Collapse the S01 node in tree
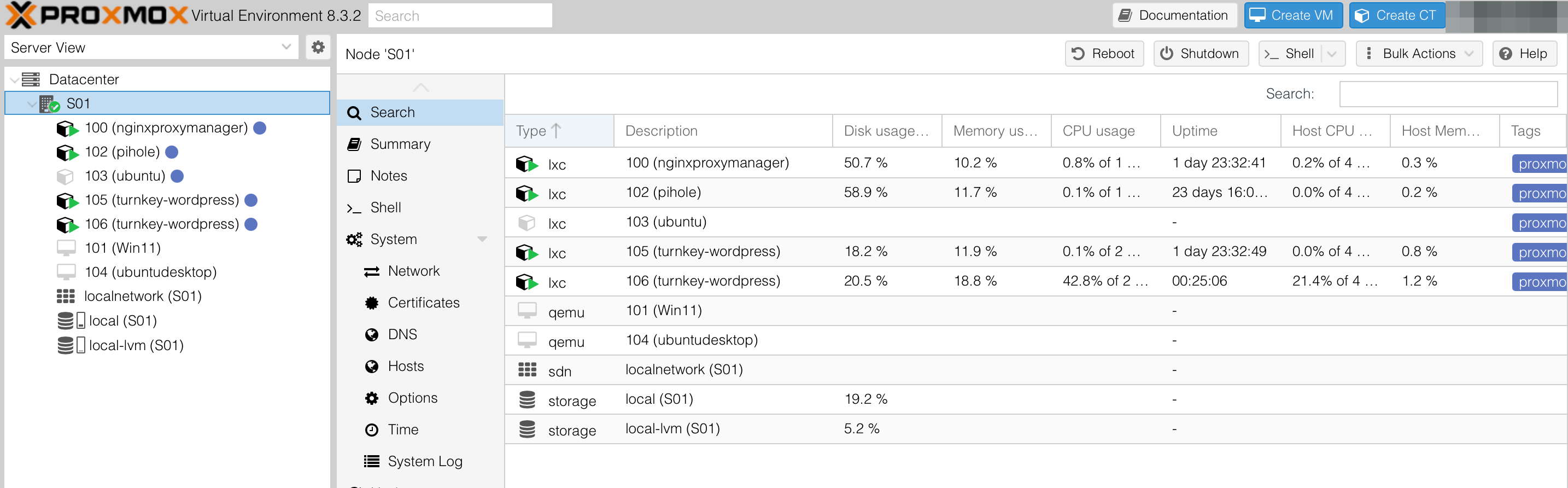1568x488 pixels. coord(31,104)
